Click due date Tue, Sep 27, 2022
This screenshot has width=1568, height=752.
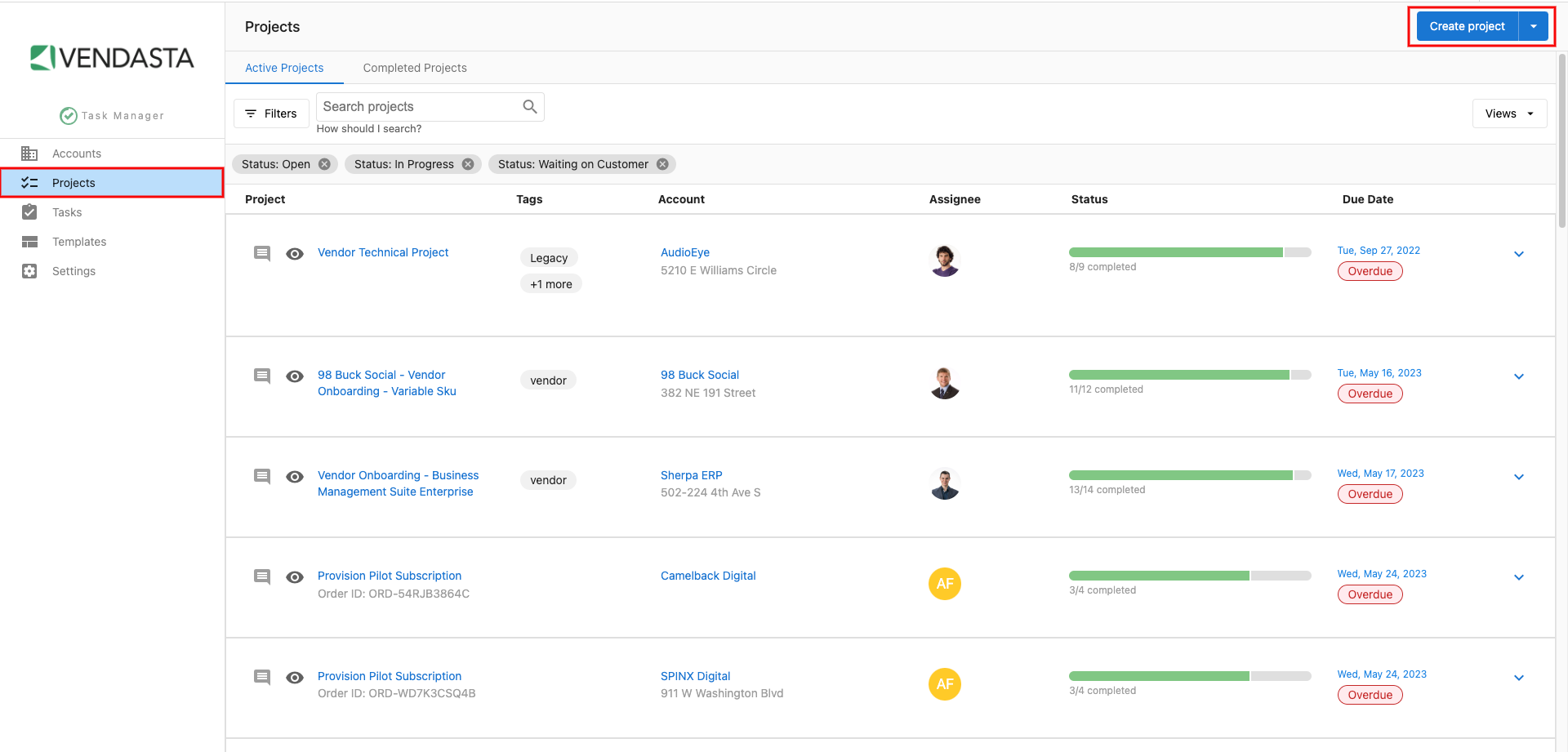pos(1379,251)
